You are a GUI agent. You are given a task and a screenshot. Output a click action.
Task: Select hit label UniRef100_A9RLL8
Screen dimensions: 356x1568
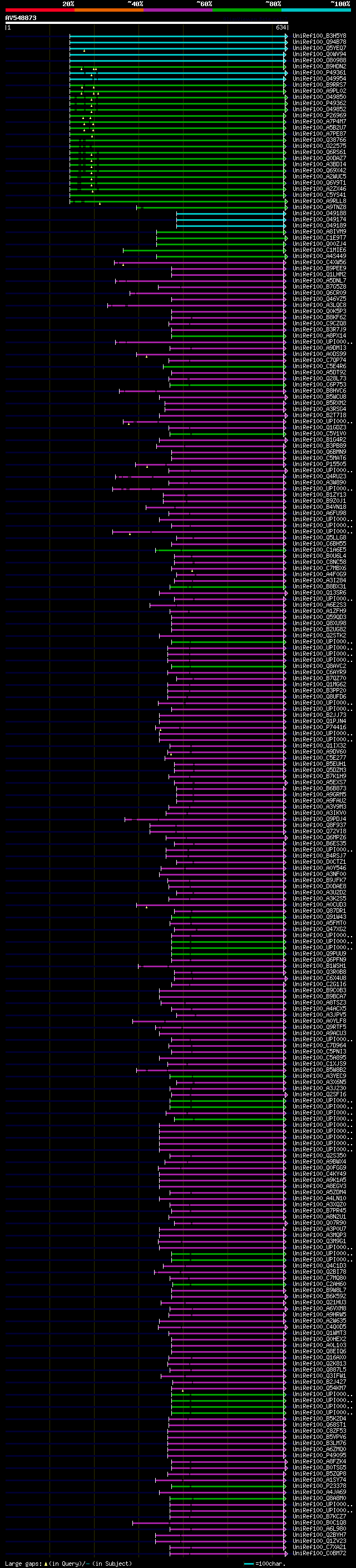pos(319,201)
